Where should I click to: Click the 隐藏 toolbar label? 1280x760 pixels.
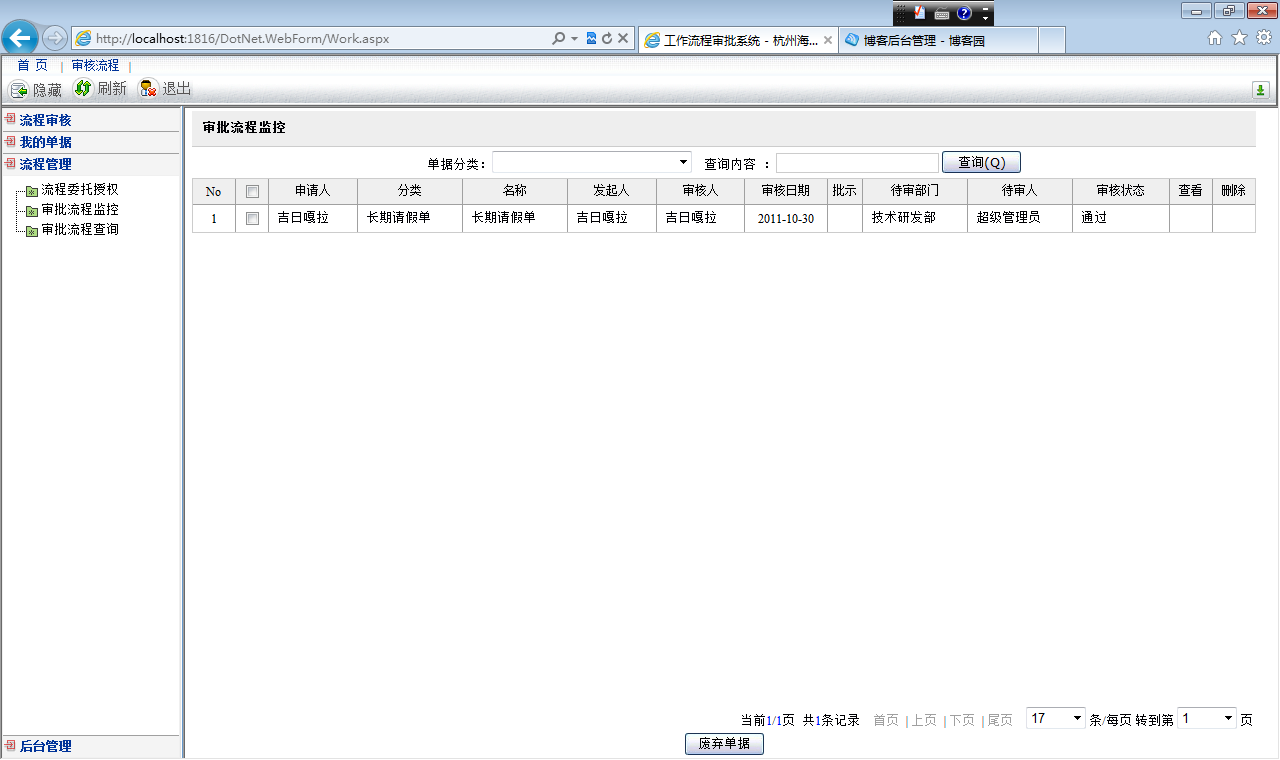(47, 90)
